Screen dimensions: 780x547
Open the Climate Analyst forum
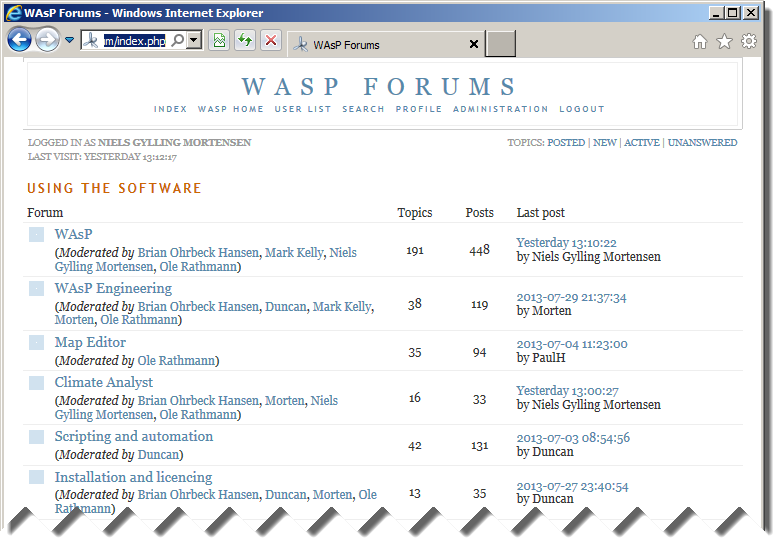click(103, 382)
